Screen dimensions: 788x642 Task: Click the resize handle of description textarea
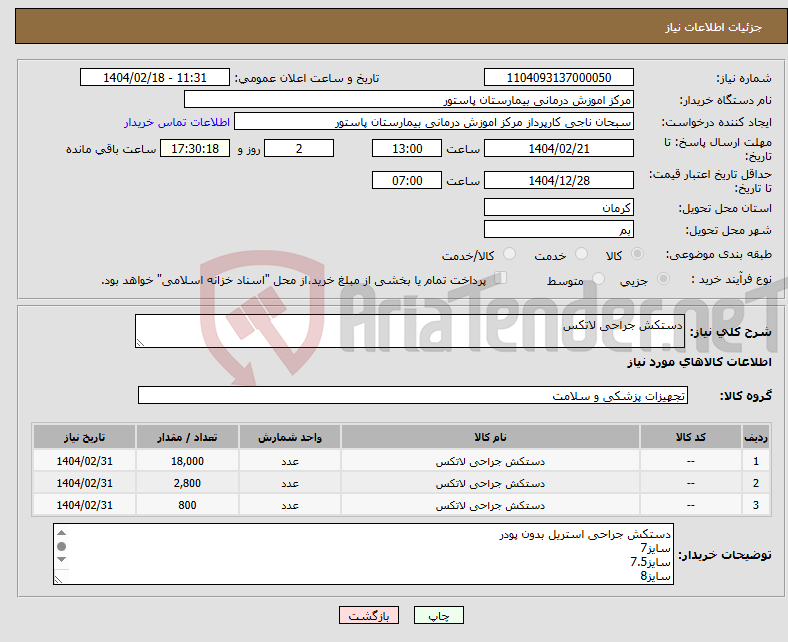click(140, 343)
